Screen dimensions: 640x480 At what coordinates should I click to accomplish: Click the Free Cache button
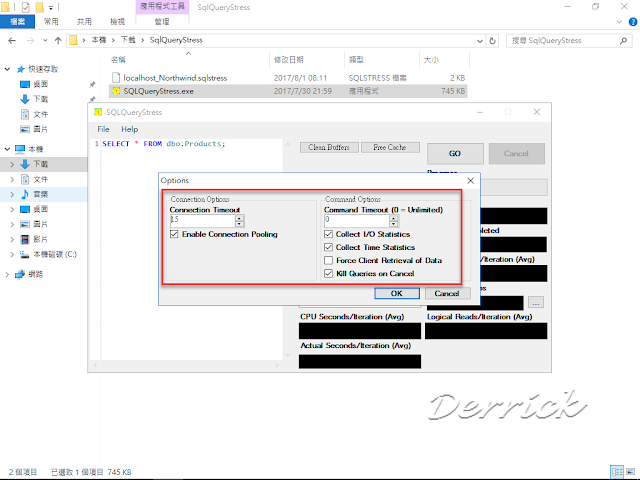pyautogui.click(x=390, y=147)
